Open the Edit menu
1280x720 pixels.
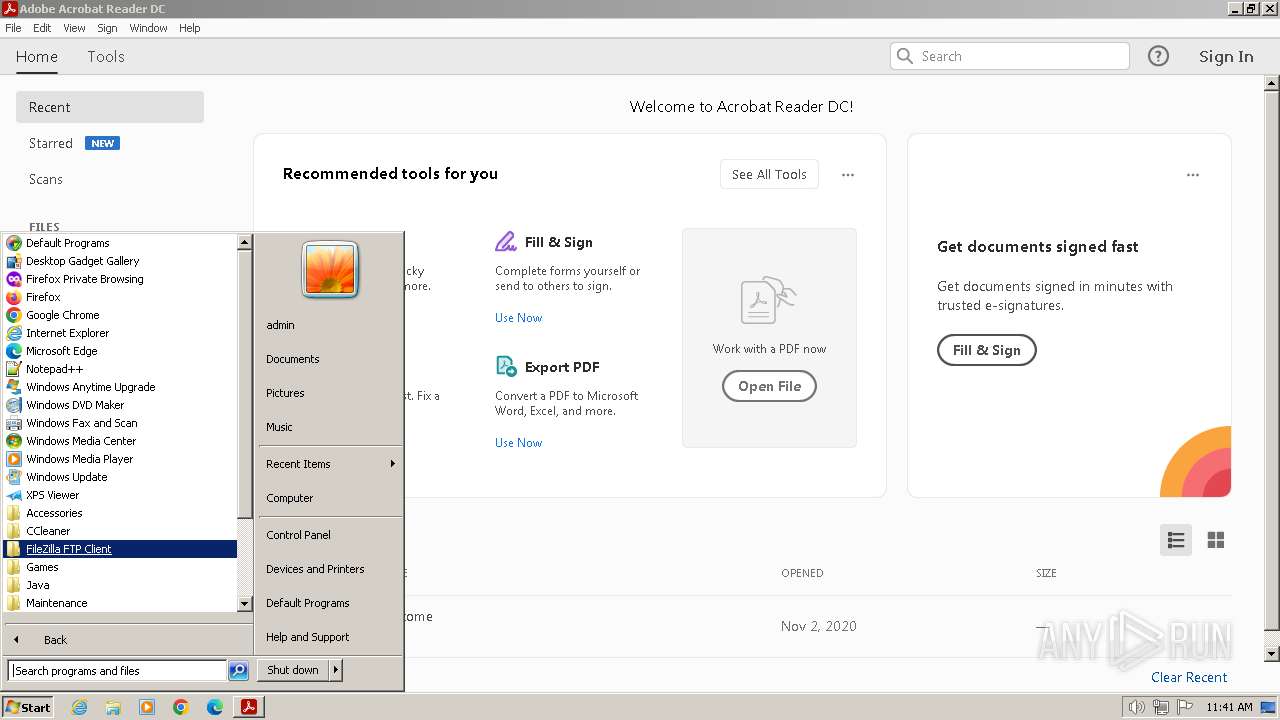tap(42, 28)
